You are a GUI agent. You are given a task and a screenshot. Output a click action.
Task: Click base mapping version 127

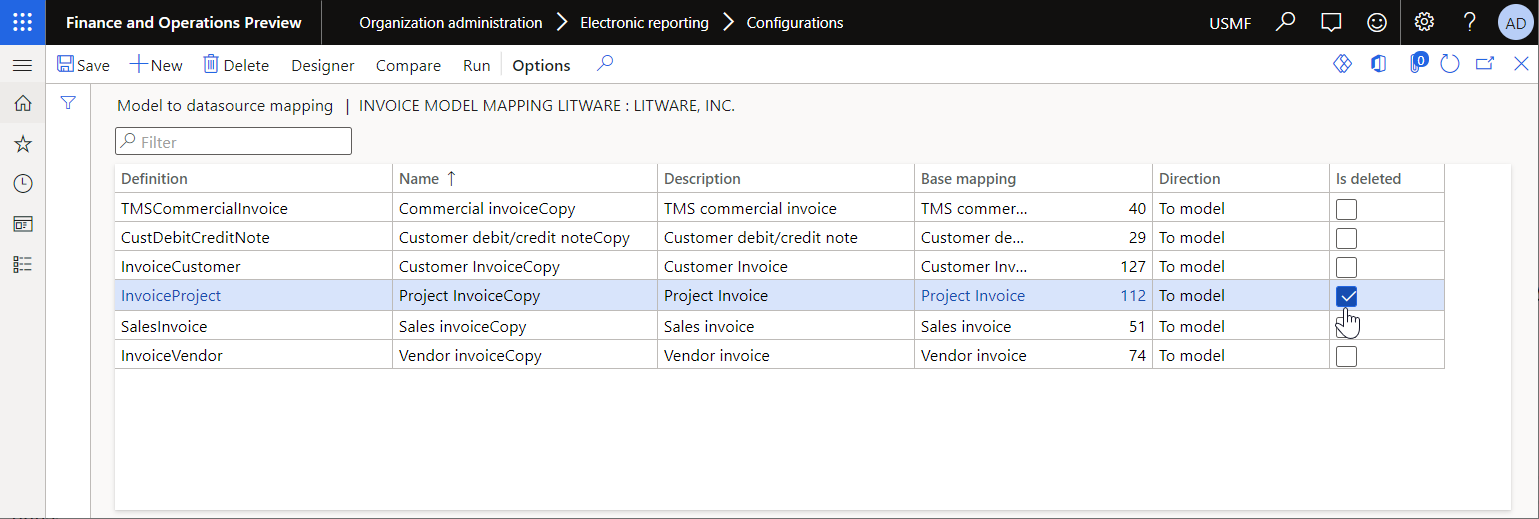[1133, 266]
